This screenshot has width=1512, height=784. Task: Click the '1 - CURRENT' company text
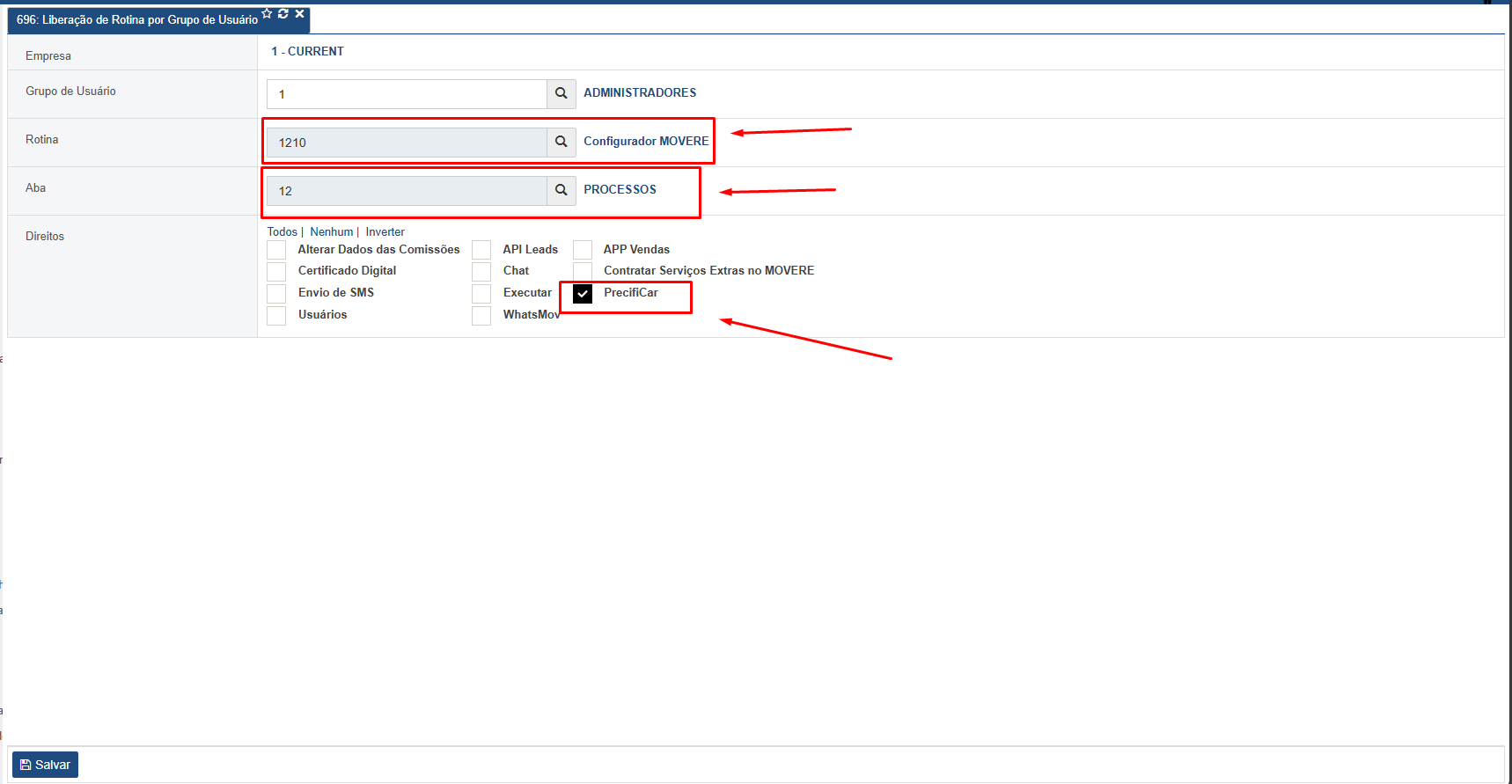pyautogui.click(x=307, y=51)
